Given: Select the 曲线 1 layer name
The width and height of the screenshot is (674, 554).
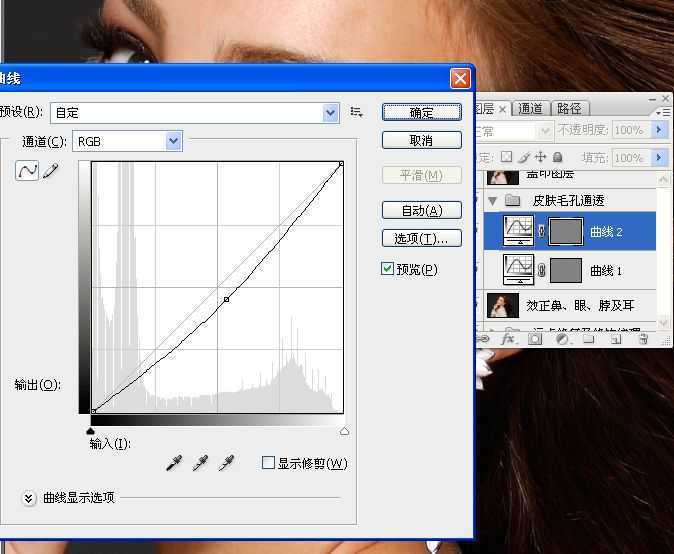Looking at the screenshot, I should (x=606, y=271).
